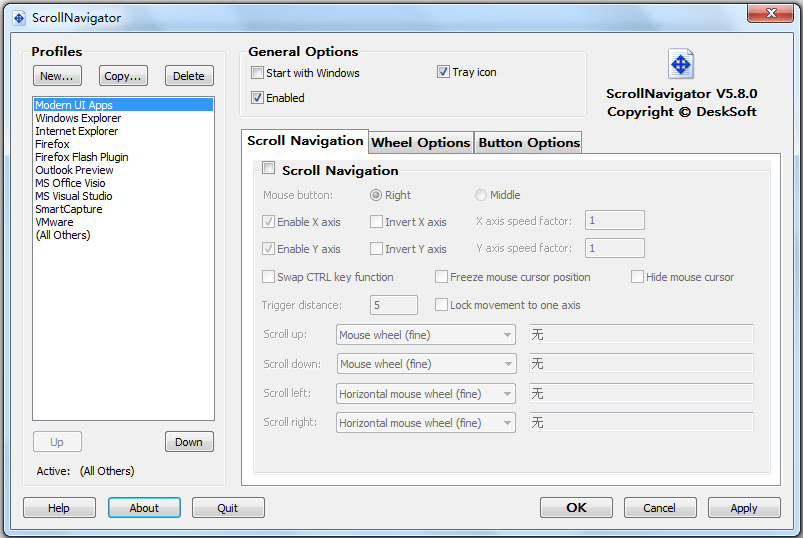Click the ScrollNavigator title bar icon
The image size is (803, 538).
coord(19,18)
